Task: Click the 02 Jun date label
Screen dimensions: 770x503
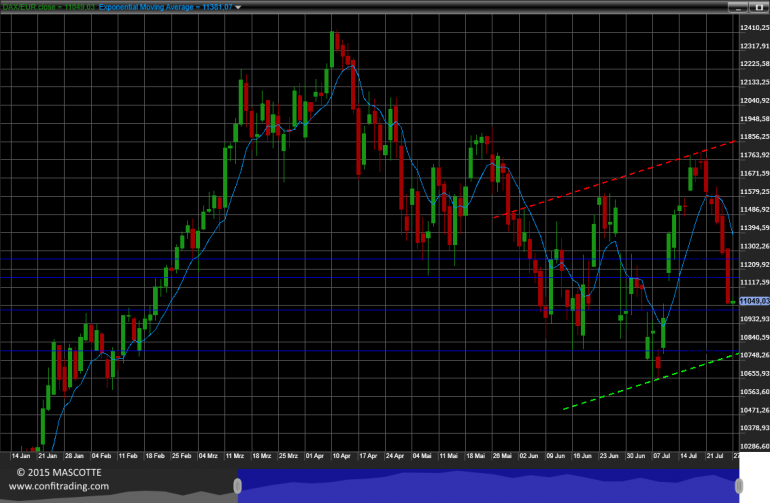Action: (529, 456)
